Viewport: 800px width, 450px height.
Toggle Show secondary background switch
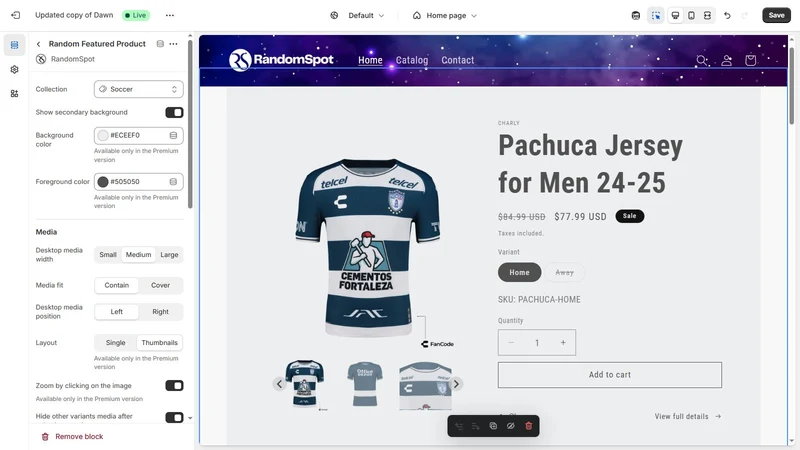pyautogui.click(x=174, y=112)
